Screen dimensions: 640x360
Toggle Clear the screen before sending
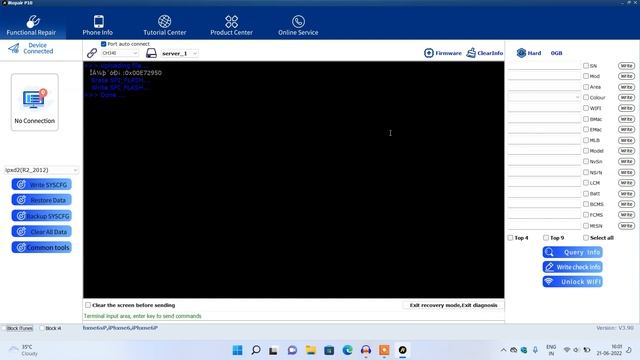click(88, 305)
